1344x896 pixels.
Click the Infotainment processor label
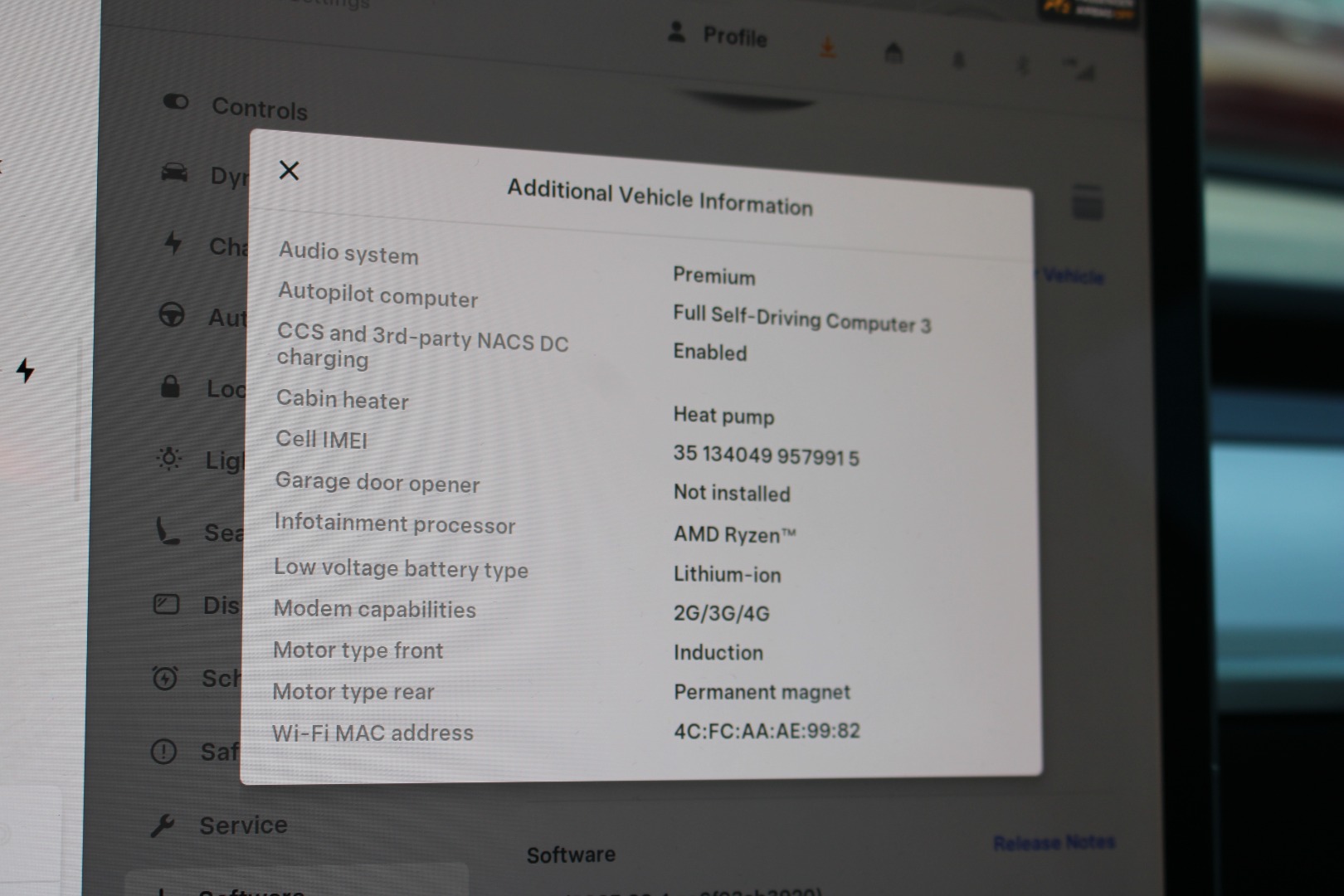pyautogui.click(x=395, y=523)
